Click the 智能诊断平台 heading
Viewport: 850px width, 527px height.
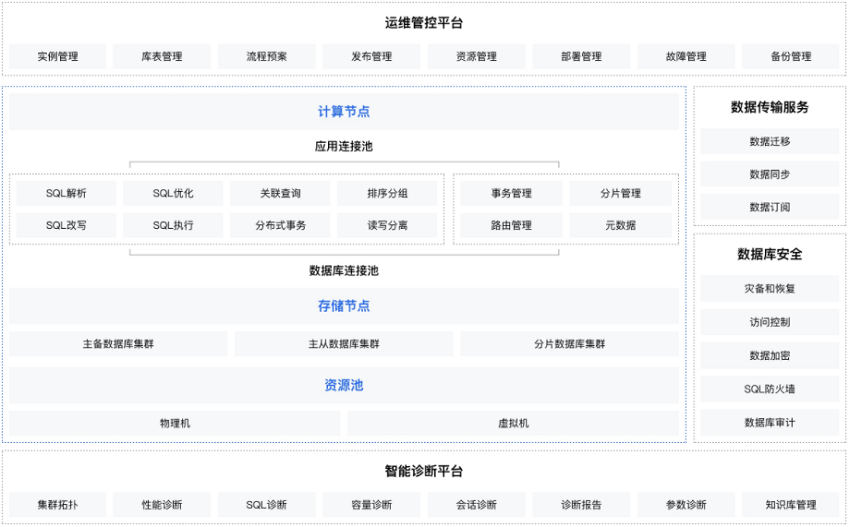tap(424, 471)
